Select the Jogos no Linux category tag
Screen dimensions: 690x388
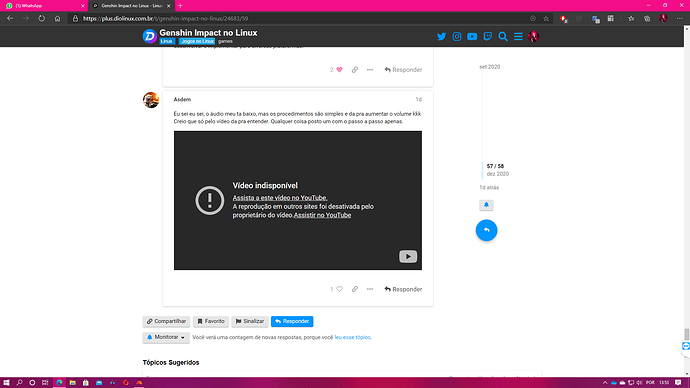click(x=197, y=41)
